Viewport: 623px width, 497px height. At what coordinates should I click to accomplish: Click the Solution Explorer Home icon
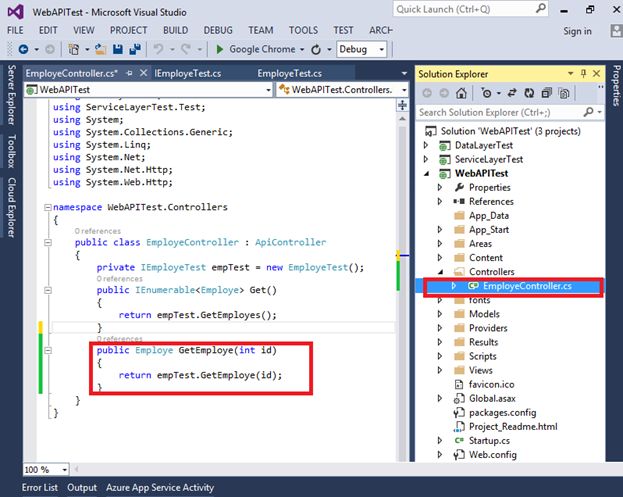click(x=461, y=93)
